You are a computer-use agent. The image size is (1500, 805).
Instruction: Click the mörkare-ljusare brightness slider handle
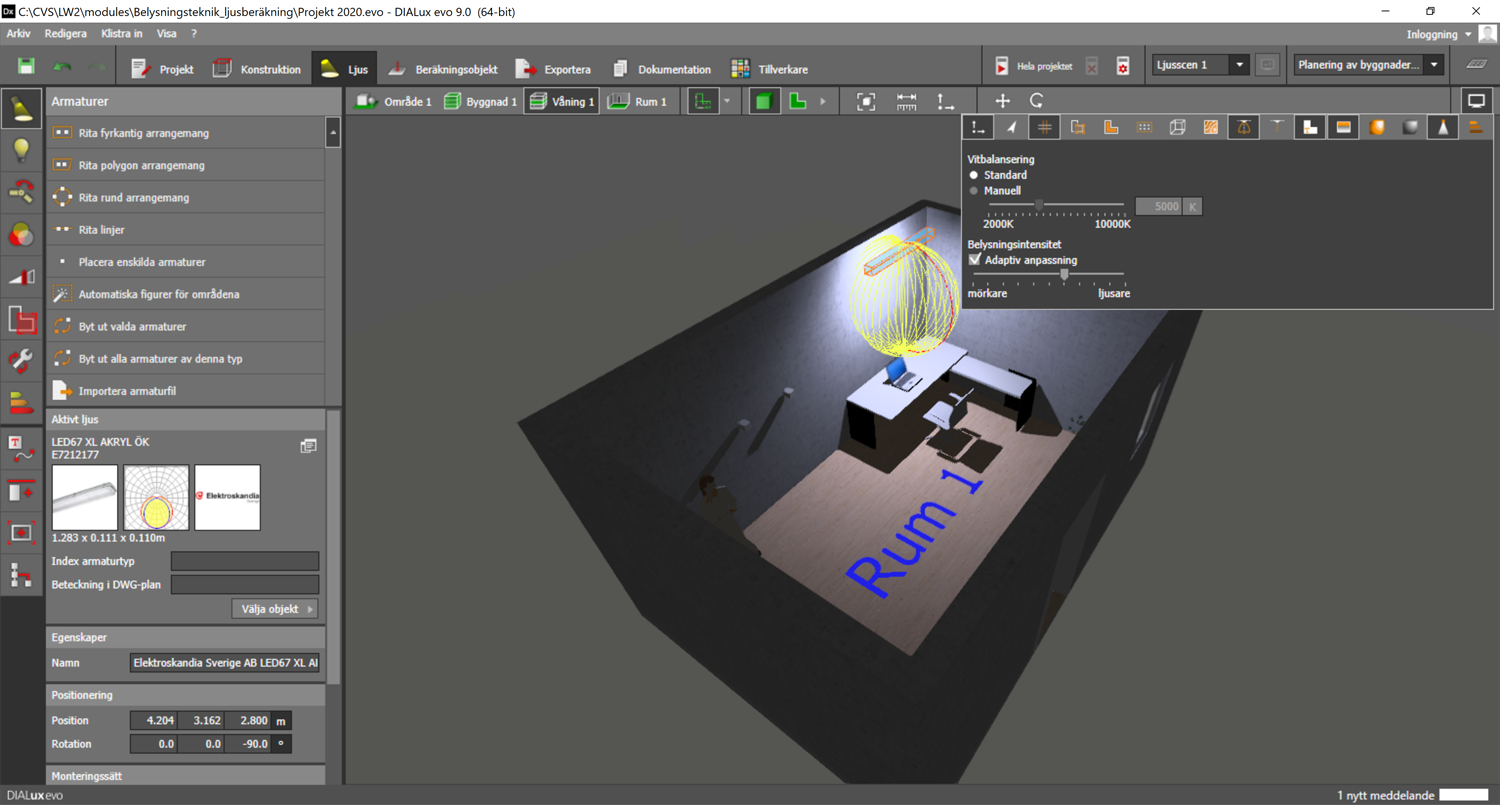(1064, 274)
